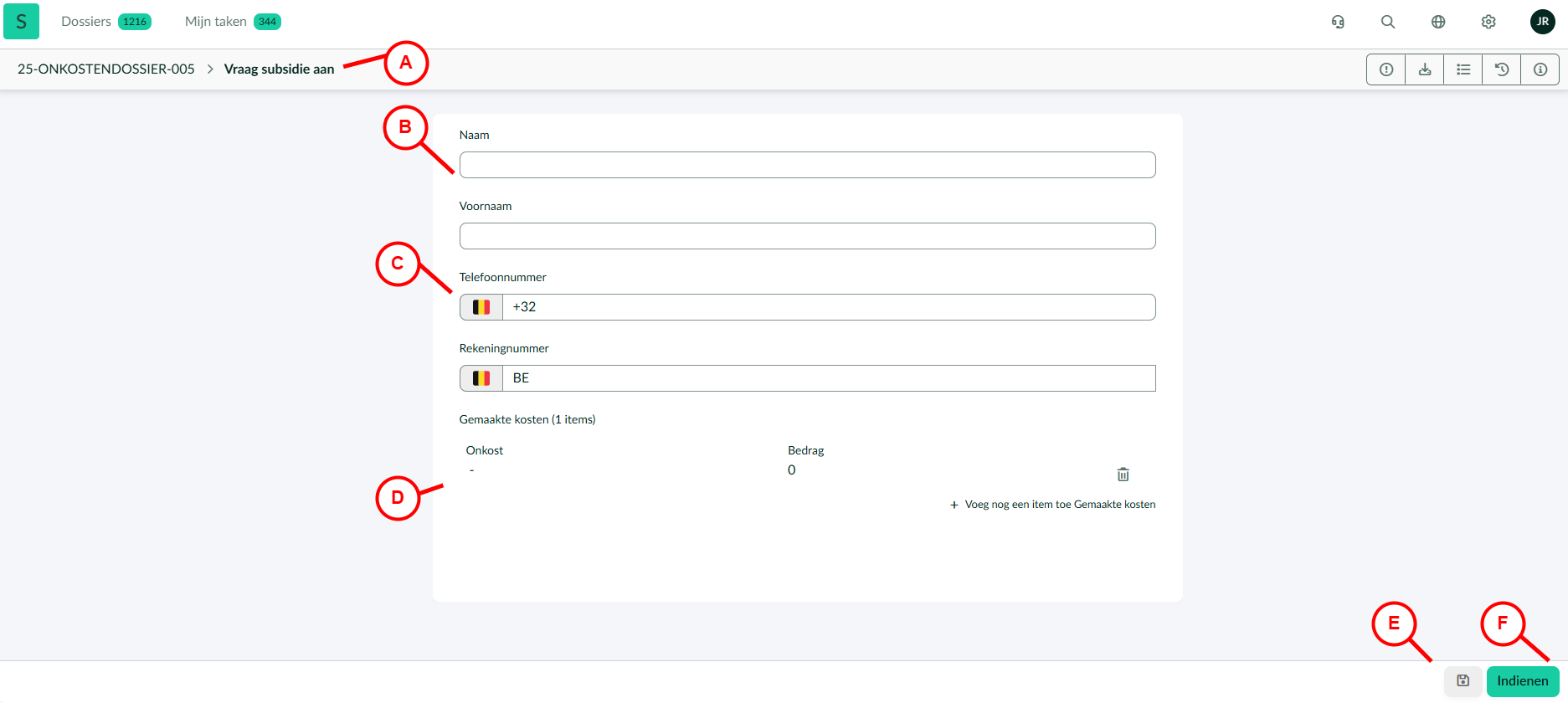
Task: Click the exclamation alert icon in toolbar
Action: pyautogui.click(x=1386, y=69)
